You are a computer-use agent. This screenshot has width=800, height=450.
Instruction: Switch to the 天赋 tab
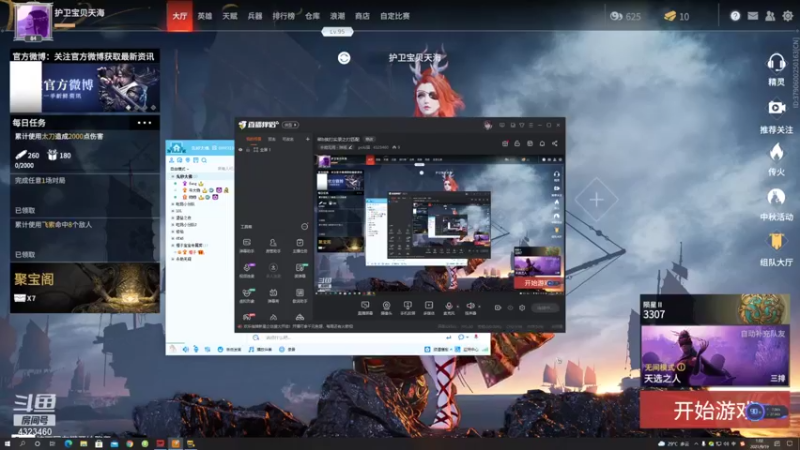point(230,16)
